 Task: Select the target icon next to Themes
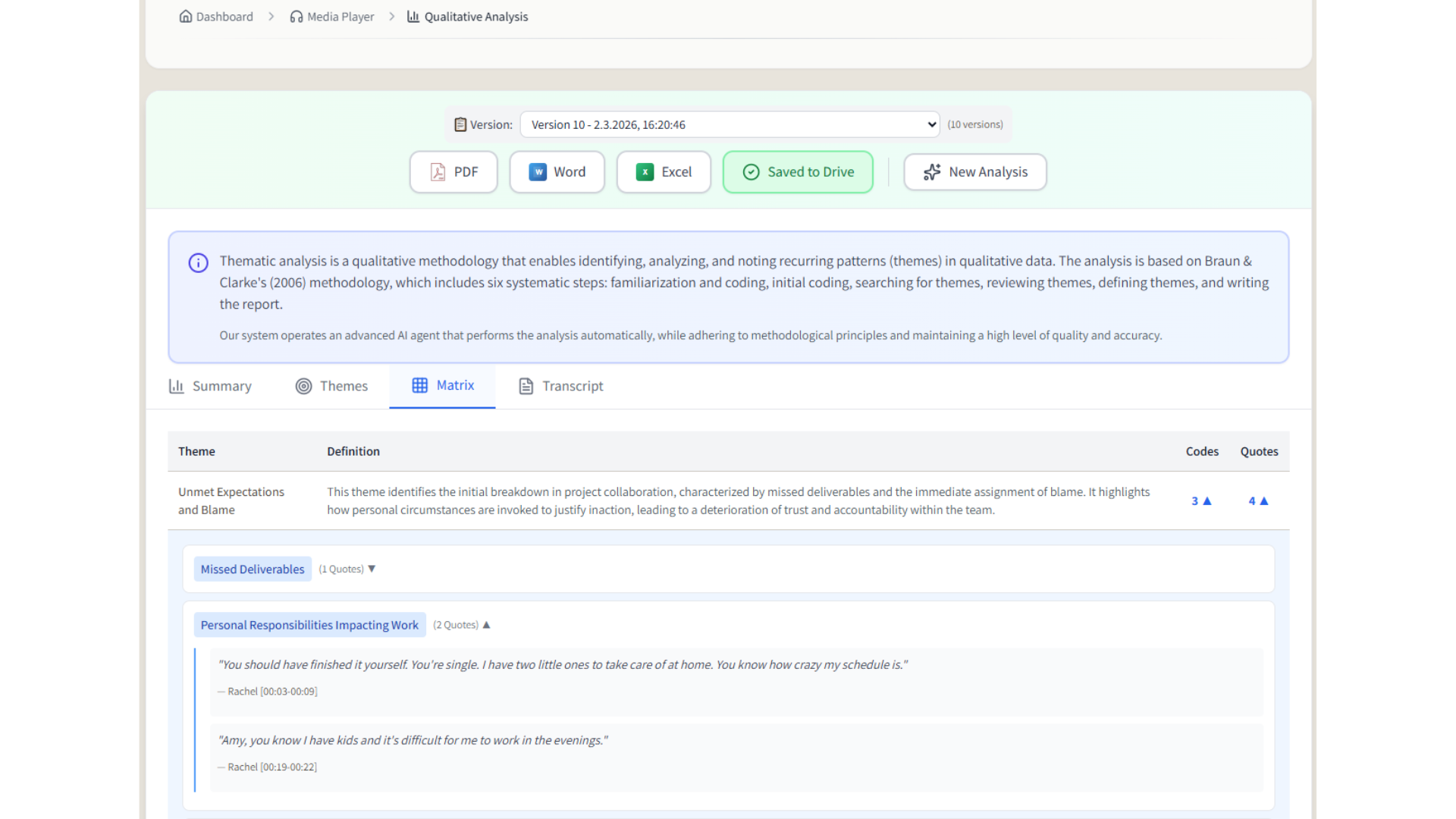click(303, 386)
